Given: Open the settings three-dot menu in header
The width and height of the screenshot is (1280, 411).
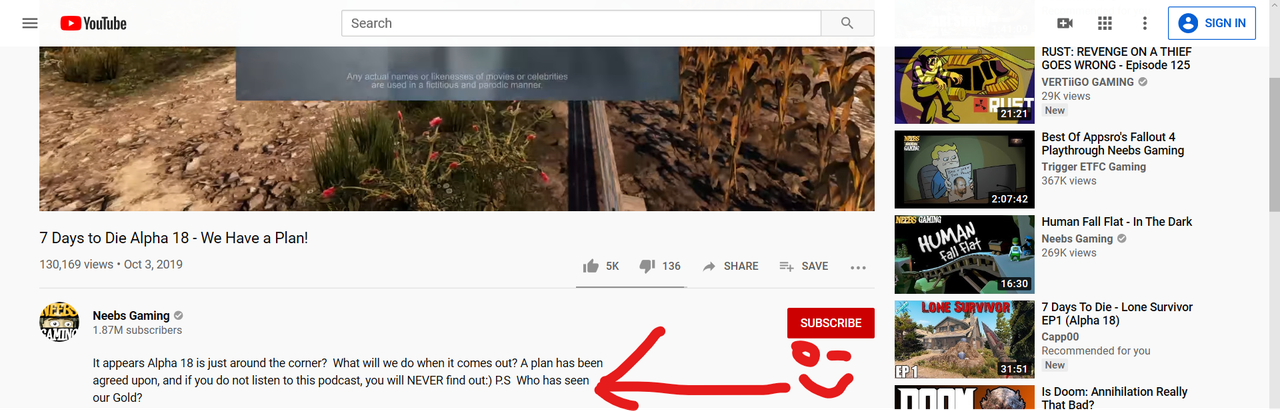Looking at the screenshot, I should [x=1145, y=23].
